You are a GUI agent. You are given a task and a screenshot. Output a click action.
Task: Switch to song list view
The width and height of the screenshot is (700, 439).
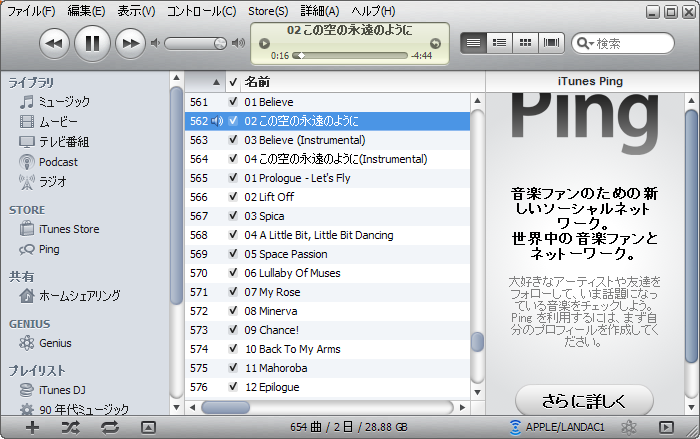473,43
